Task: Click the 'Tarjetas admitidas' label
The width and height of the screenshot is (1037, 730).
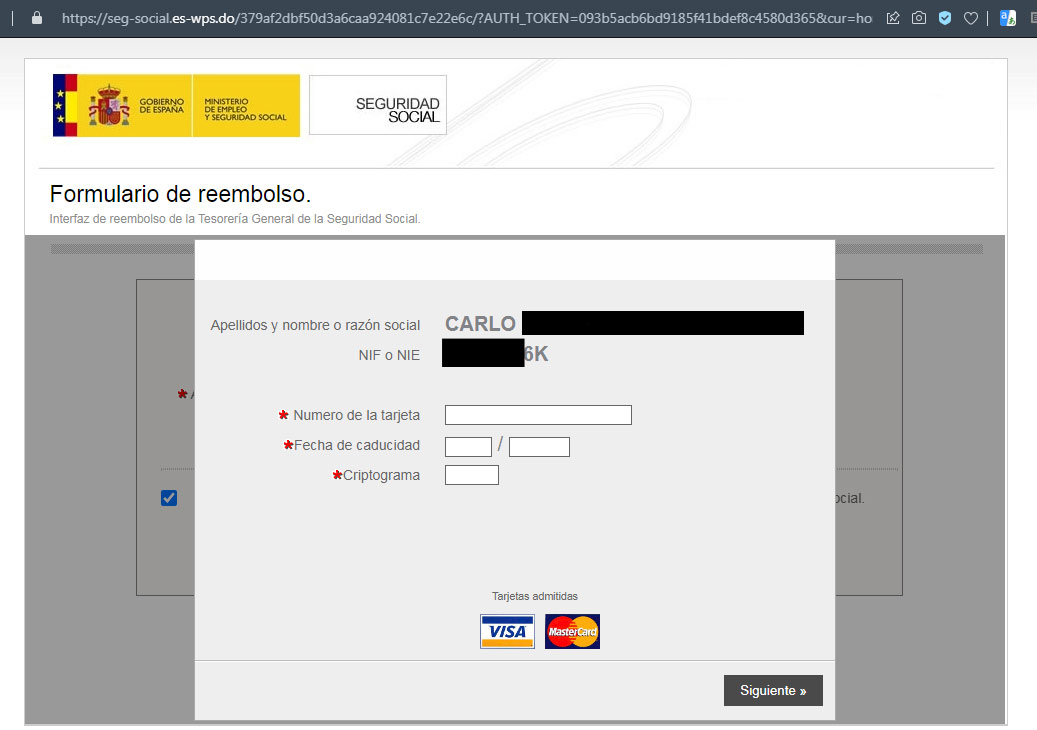Action: (x=534, y=596)
